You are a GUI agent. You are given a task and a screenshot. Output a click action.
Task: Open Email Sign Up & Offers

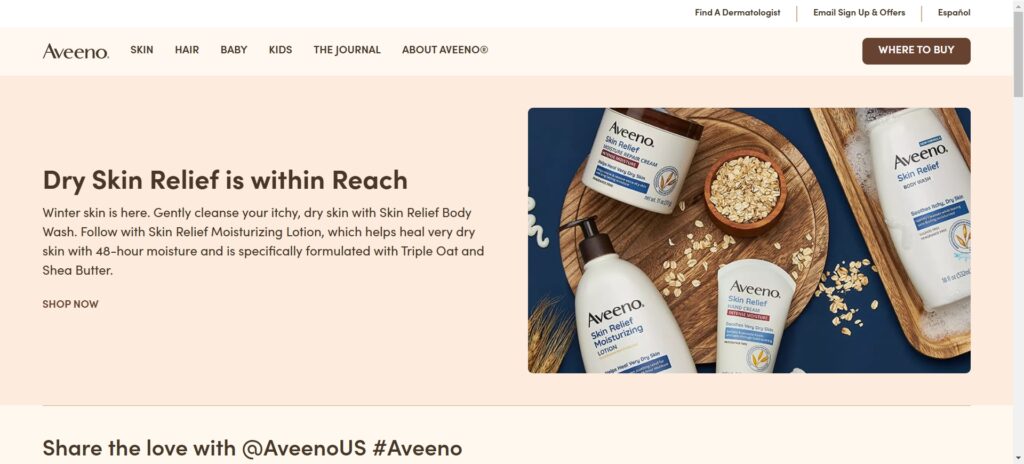click(x=859, y=12)
